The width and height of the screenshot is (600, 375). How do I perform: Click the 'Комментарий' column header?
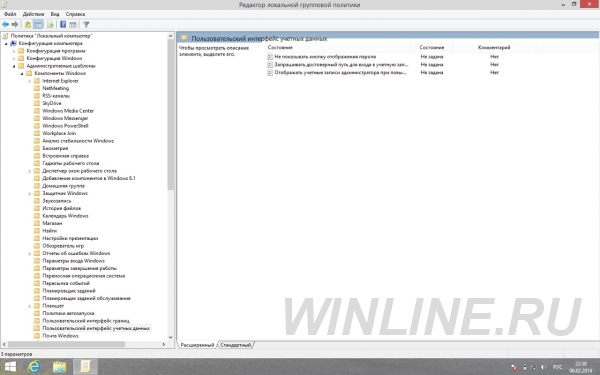(x=494, y=47)
